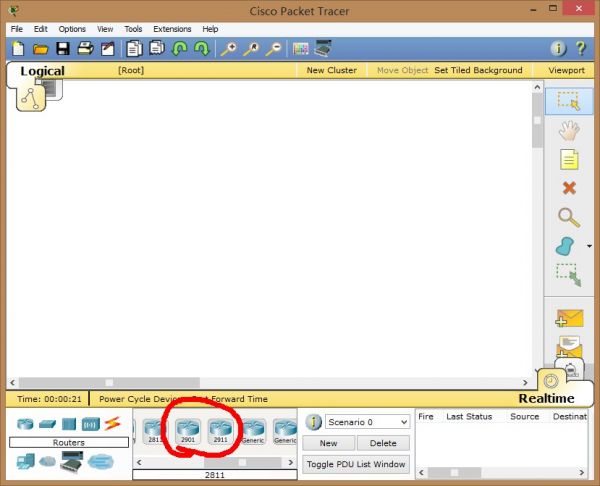Viewport: 600px width, 486px height.
Task: Click Set Tiled Background
Action: pos(478,70)
